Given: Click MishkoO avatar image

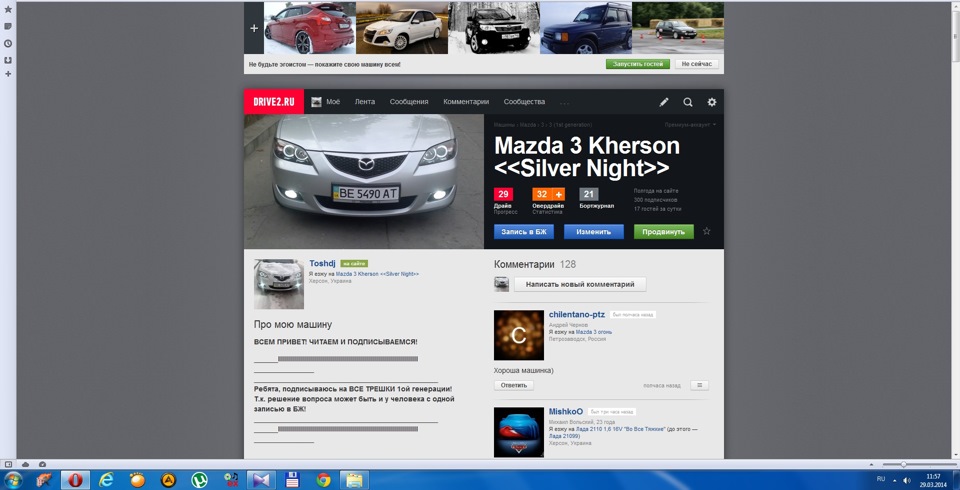Looking at the screenshot, I should point(519,432).
